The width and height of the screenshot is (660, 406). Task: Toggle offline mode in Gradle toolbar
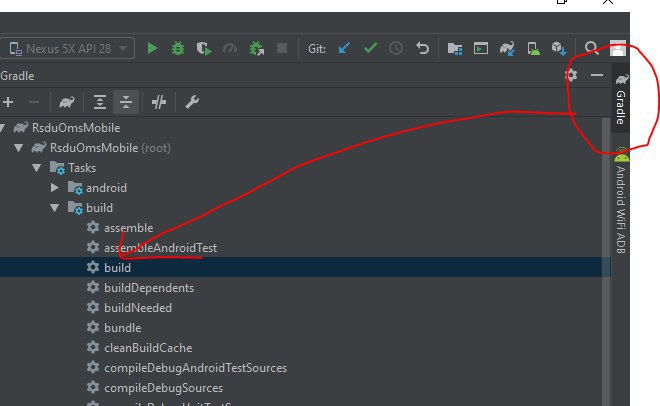[159, 102]
